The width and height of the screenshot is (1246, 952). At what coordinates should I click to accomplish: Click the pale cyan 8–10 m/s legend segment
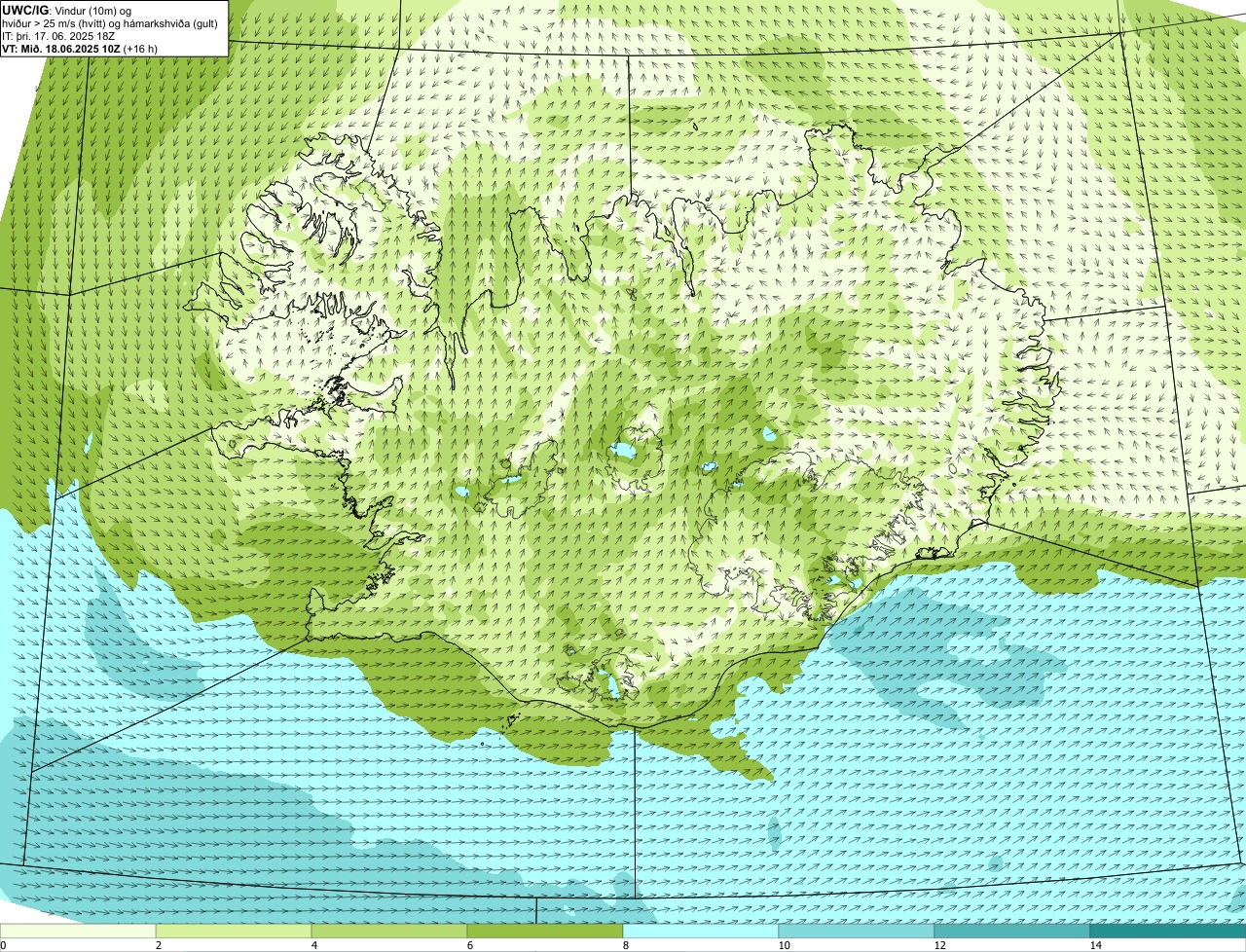coord(701,931)
